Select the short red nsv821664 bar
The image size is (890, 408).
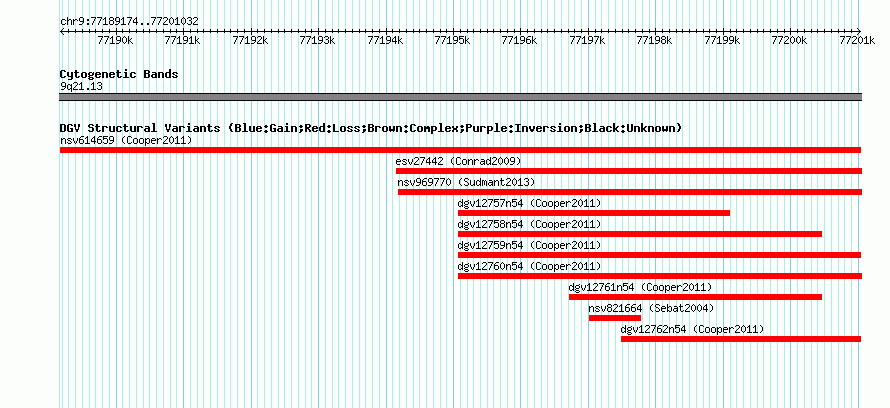pos(615,318)
